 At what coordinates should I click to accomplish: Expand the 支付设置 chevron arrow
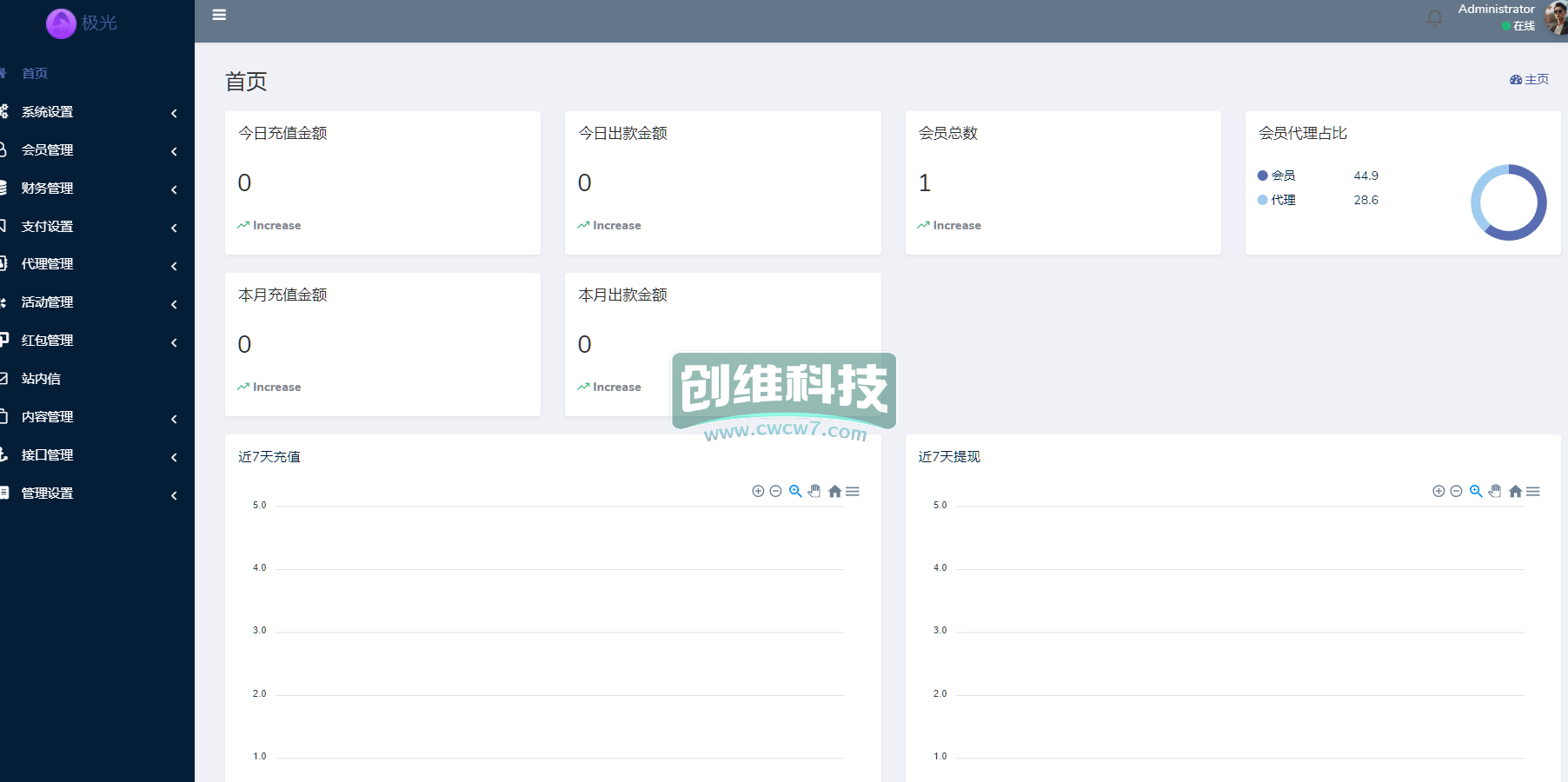[x=174, y=228]
